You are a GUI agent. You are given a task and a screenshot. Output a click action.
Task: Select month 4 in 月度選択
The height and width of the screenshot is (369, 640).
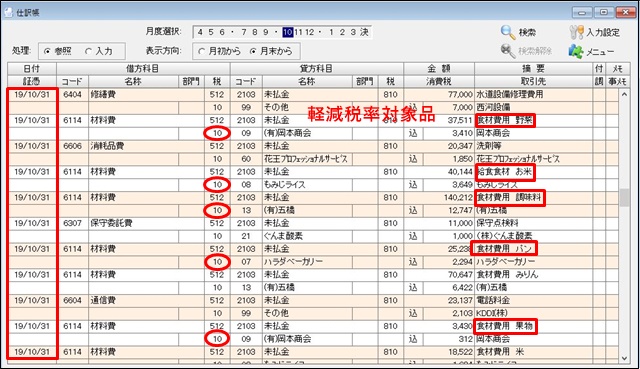click(200, 32)
